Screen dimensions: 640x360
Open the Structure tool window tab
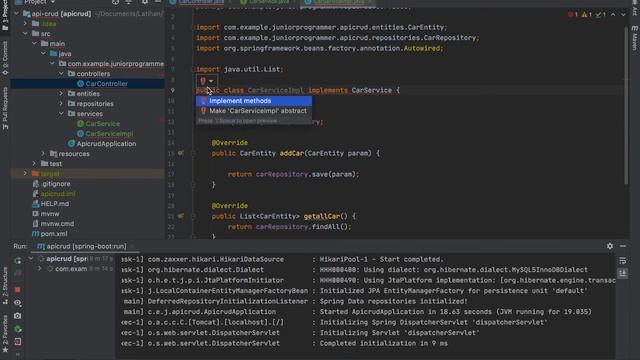(5, 286)
